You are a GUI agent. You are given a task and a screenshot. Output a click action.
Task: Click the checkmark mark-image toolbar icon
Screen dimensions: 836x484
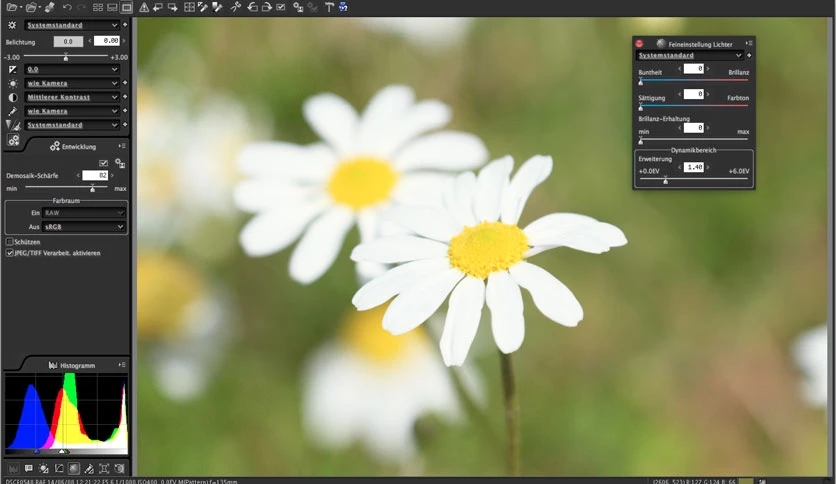[281, 7]
